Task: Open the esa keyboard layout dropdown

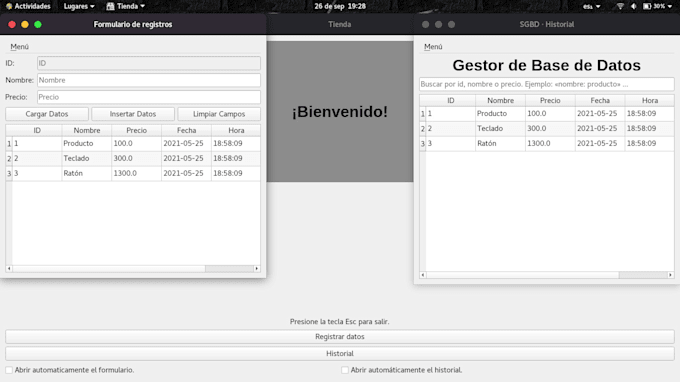Action: click(592, 6)
